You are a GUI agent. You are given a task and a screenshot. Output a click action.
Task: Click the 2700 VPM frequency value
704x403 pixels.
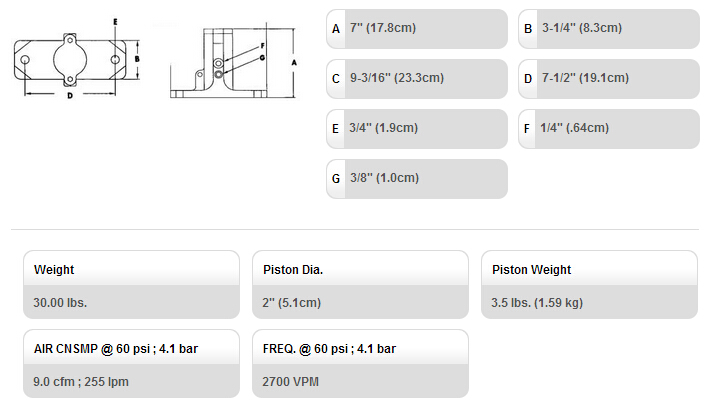(290, 381)
